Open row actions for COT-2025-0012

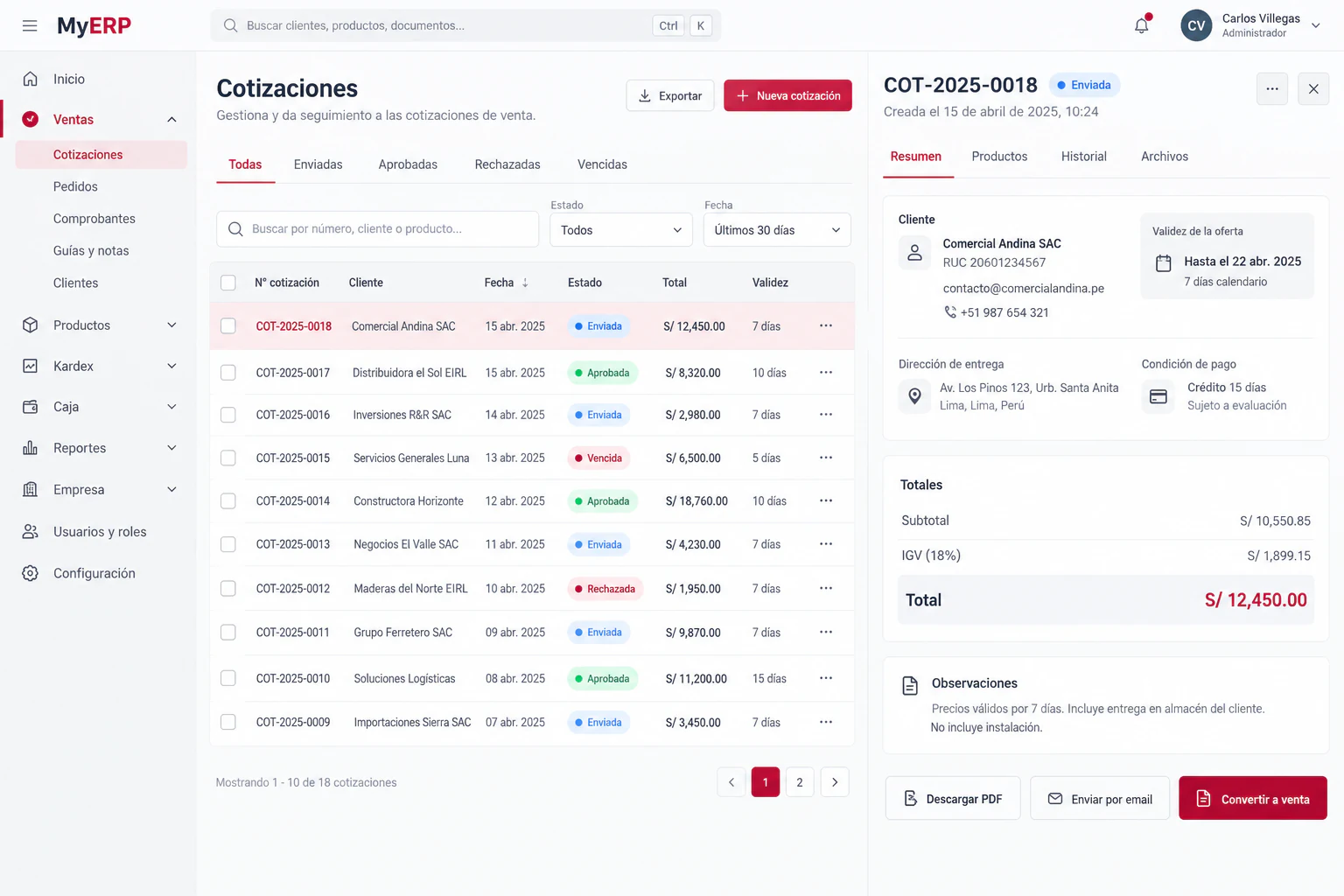pyautogui.click(x=826, y=588)
